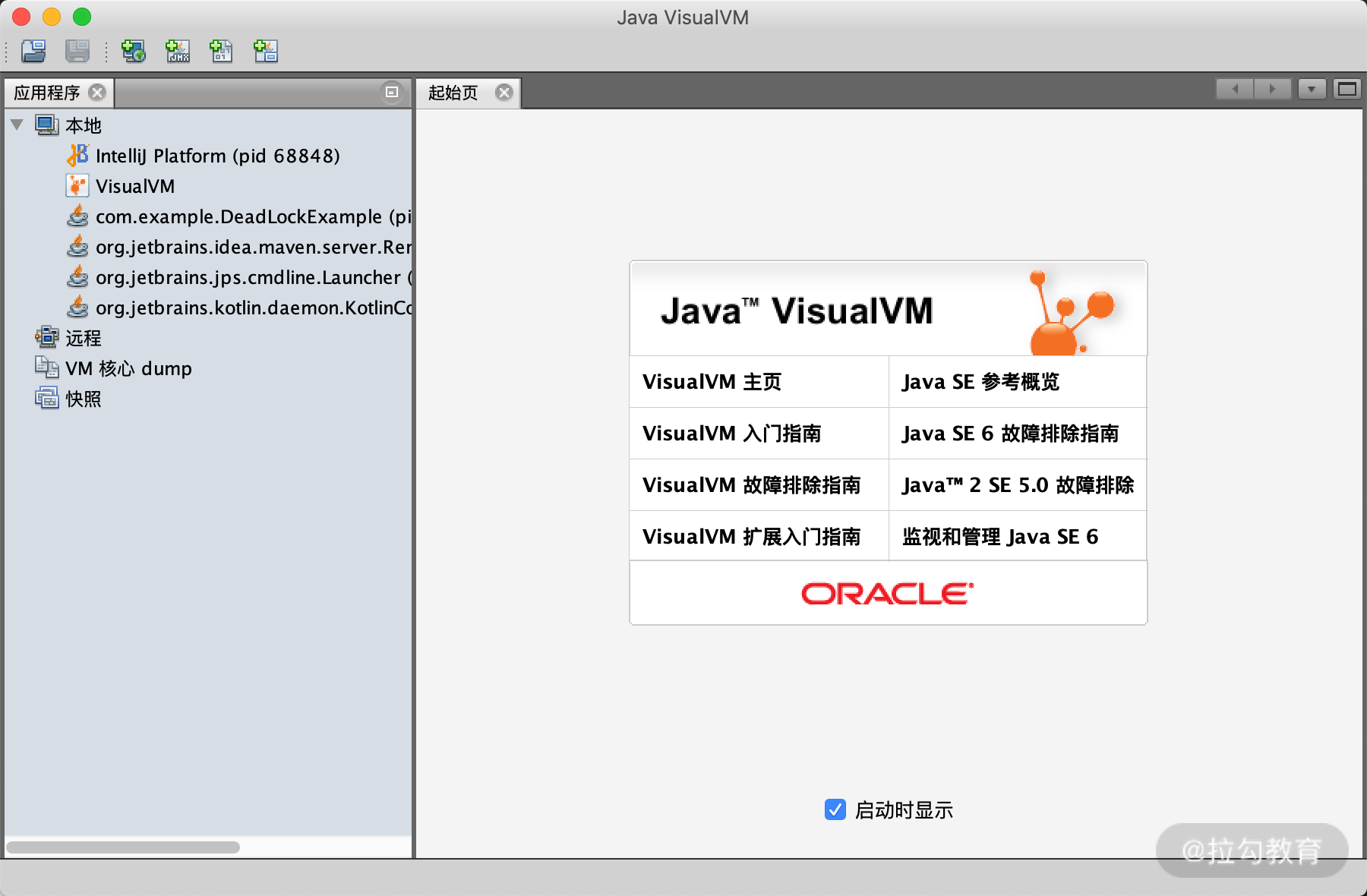The image size is (1367, 896).
Task: Click the Java icon beside maven.server entry
Action: click(77, 247)
